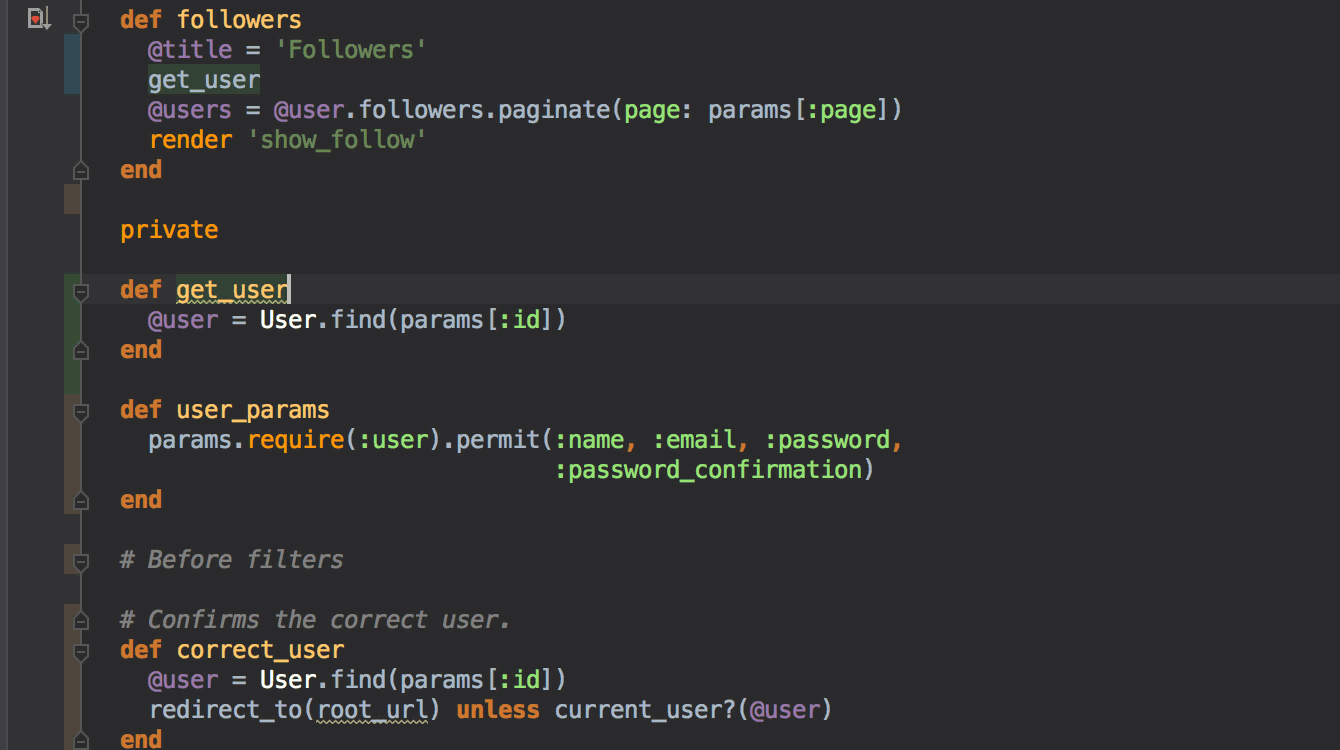Click the 'Followers' string literal

pos(351,50)
